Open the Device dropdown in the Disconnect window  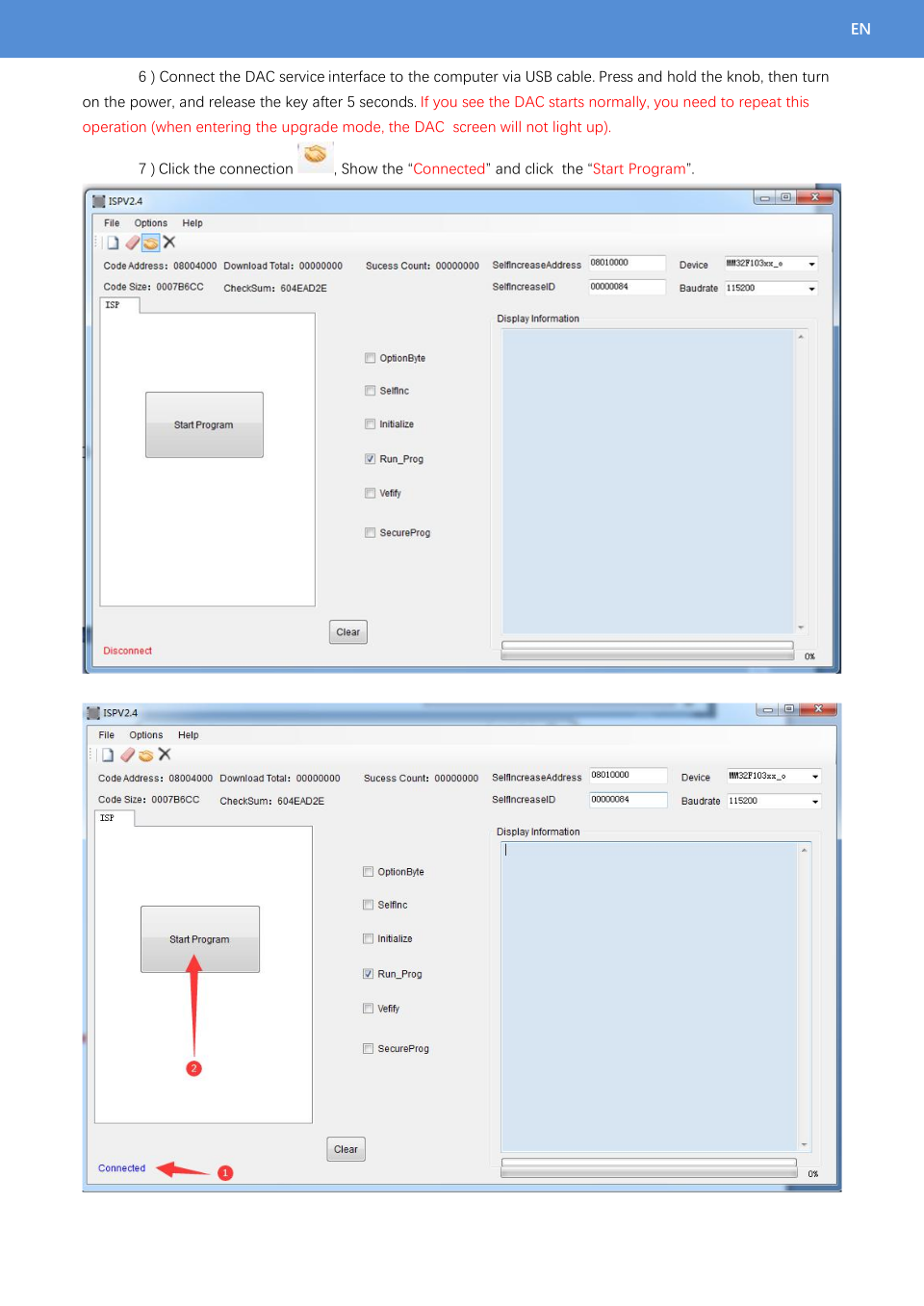pos(811,265)
